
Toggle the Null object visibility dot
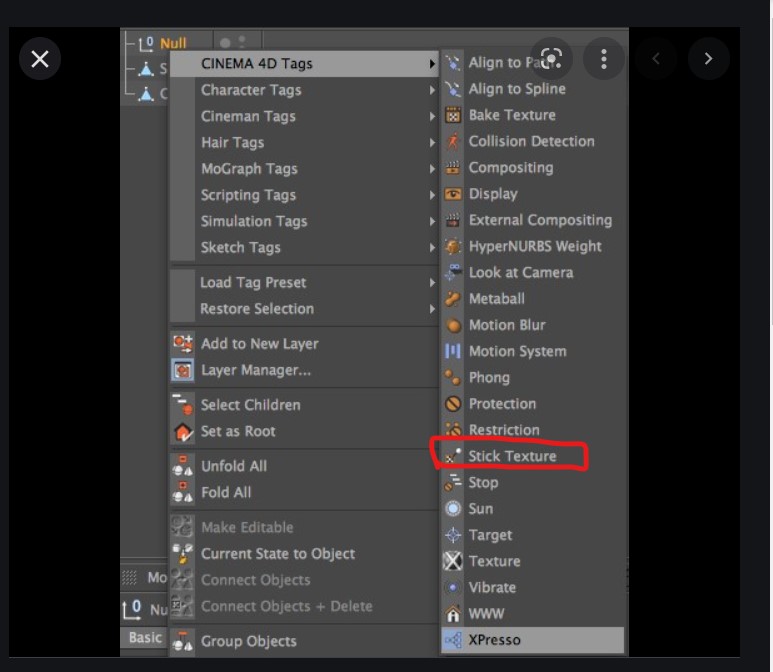[225, 43]
